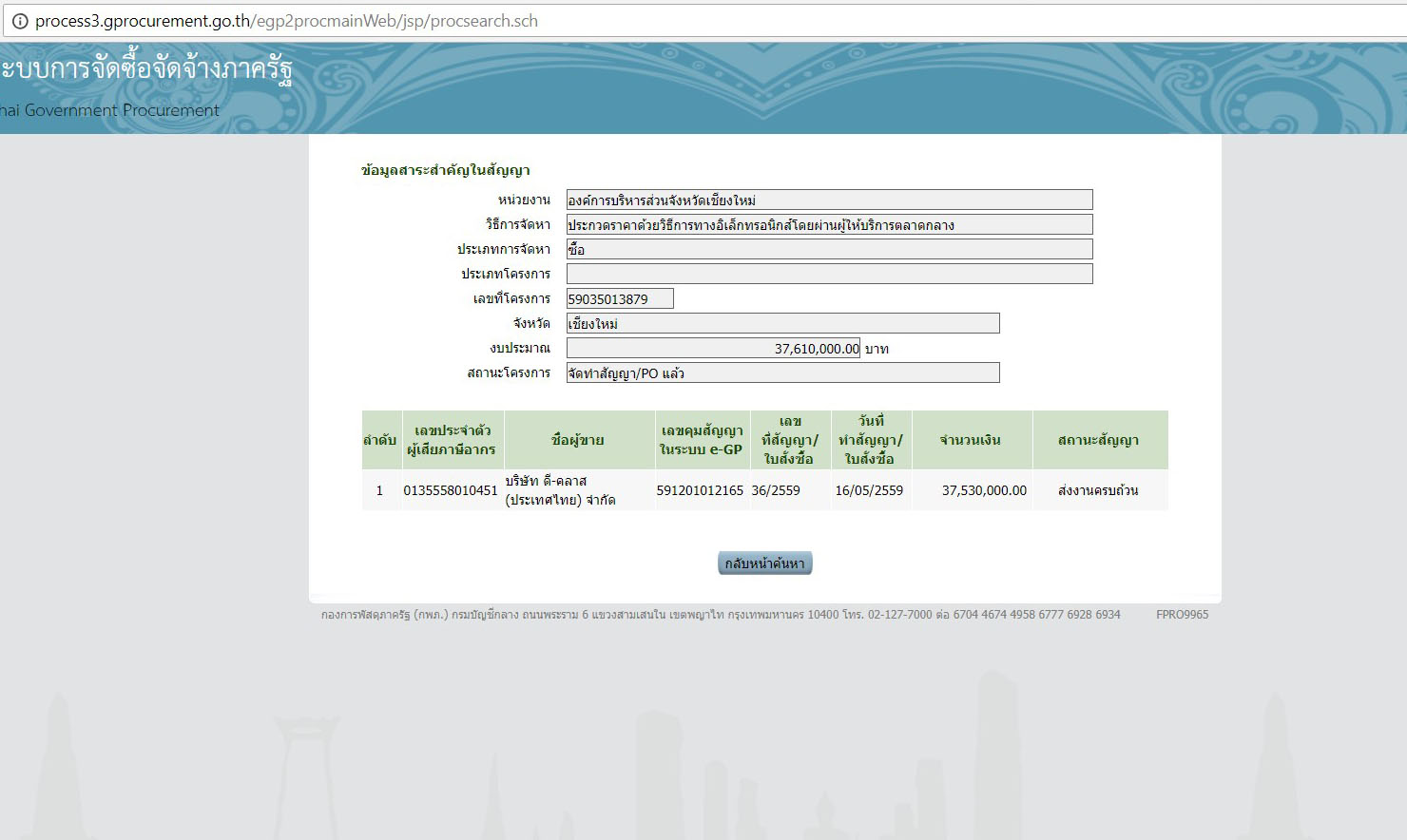The image size is (1407, 840).
Task: Click the สถานะโครงการ status field
Action: pyautogui.click(x=782, y=372)
